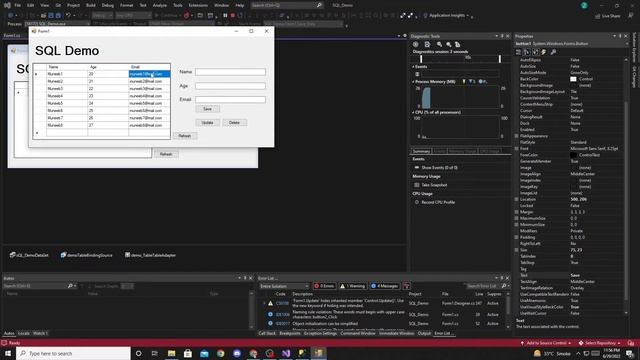Click the Show Events link

coord(439,167)
